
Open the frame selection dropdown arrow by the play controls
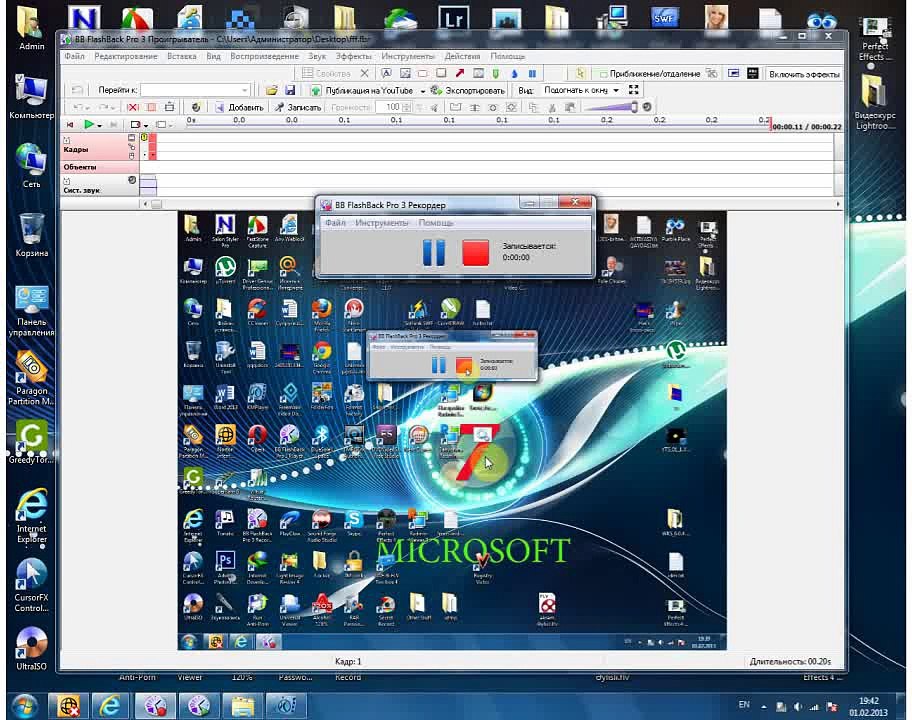click(x=145, y=125)
